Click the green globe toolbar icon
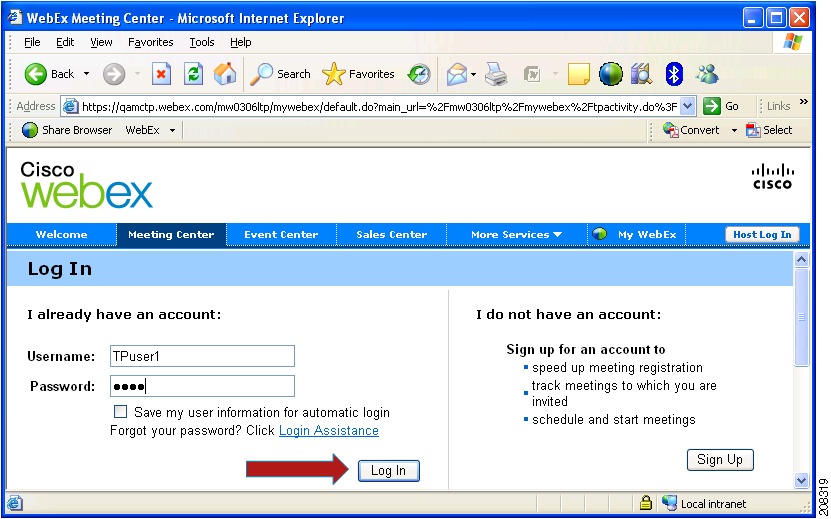831x519 pixels. click(x=611, y=74)
